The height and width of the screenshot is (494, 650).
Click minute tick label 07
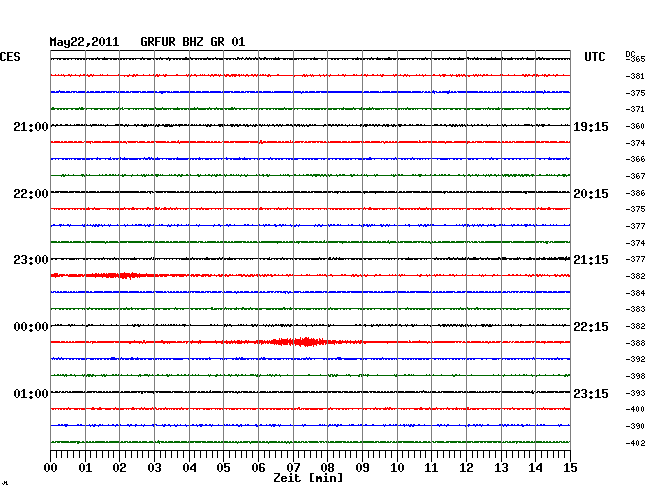tap(293, 468)
